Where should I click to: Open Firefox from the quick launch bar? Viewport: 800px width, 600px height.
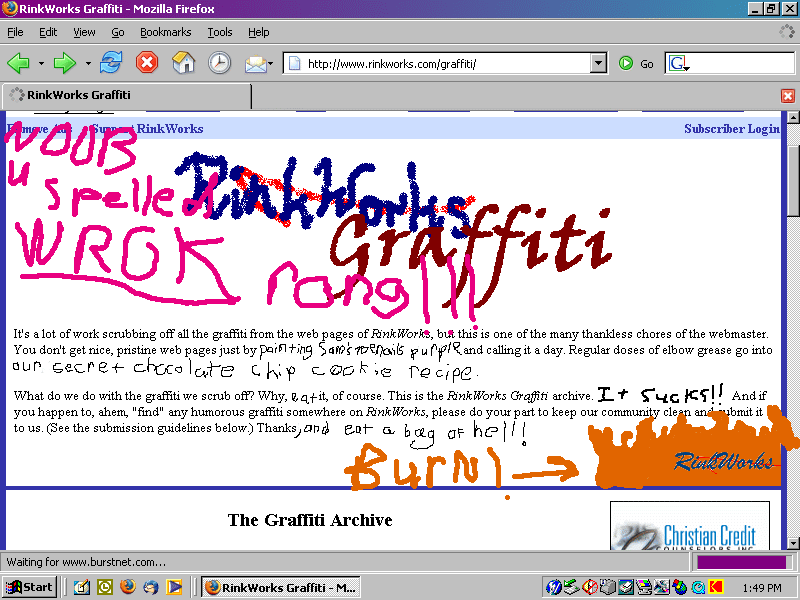click(x=128, y=587)
